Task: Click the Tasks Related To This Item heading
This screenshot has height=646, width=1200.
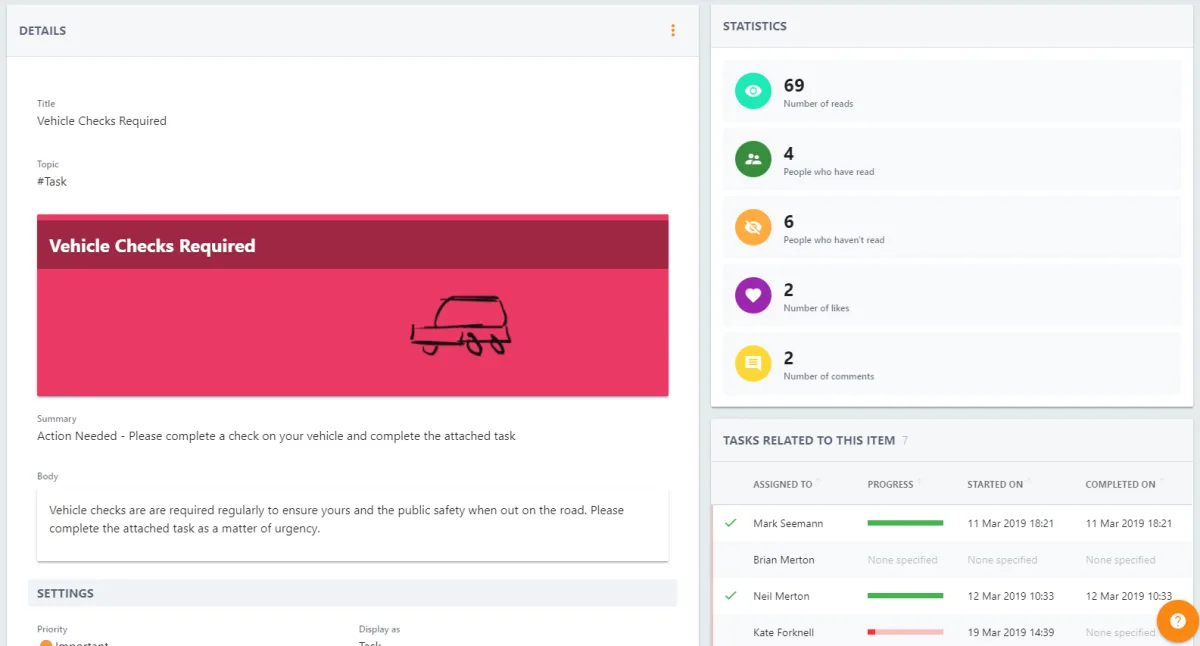Action: [809, 440]
